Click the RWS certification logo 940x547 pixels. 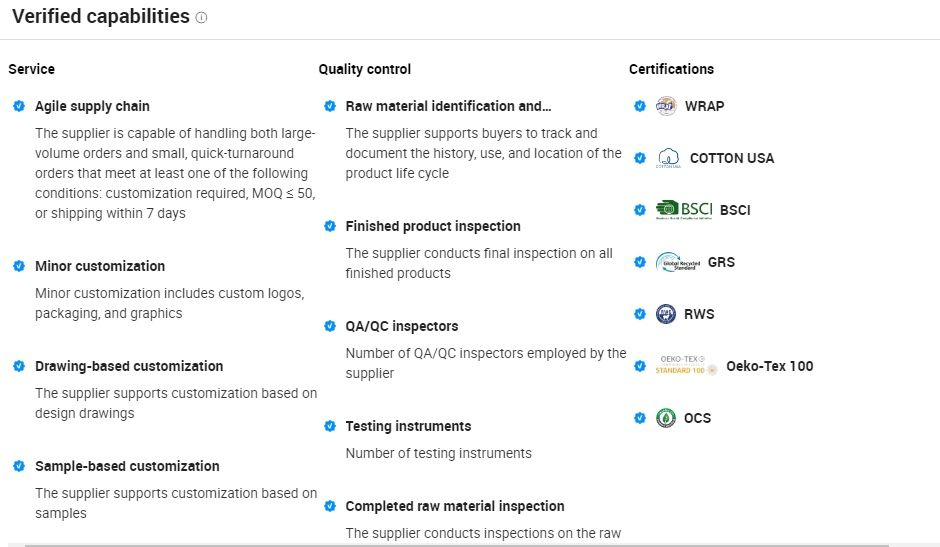(x=666, y=314)
